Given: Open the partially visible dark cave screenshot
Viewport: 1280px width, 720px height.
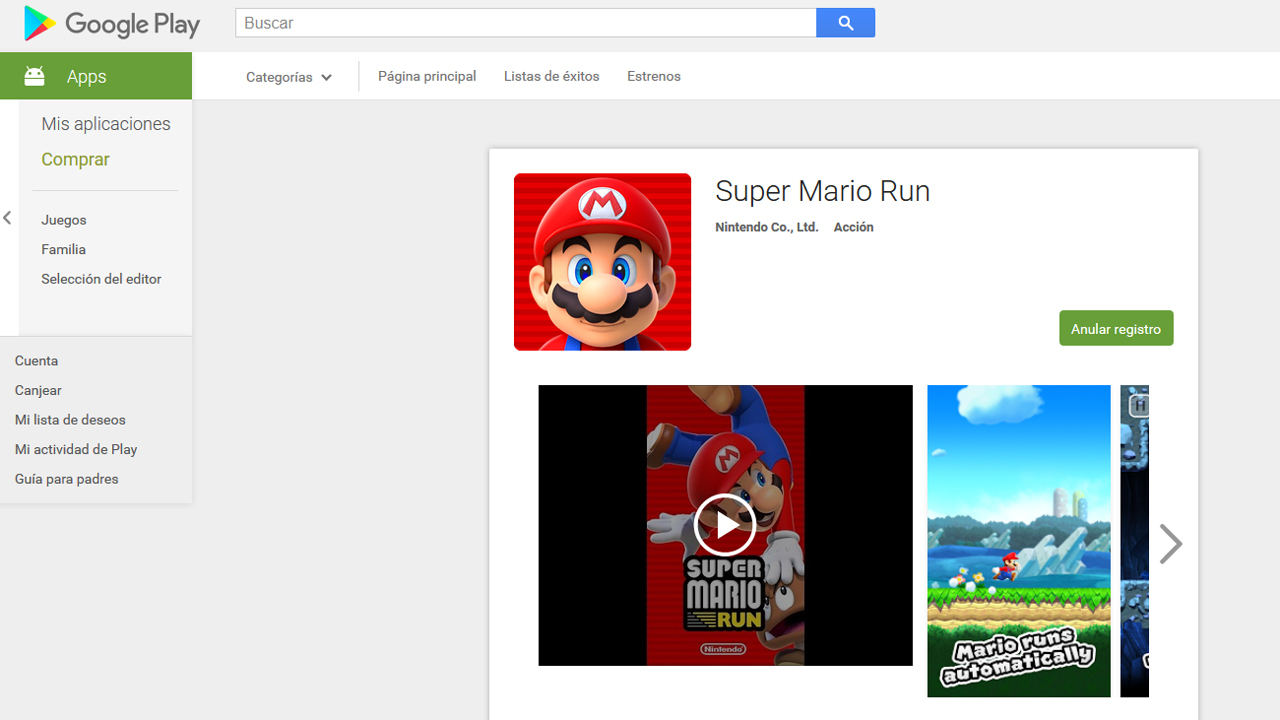Looking at the screenshot, I should click(1134, 541).
